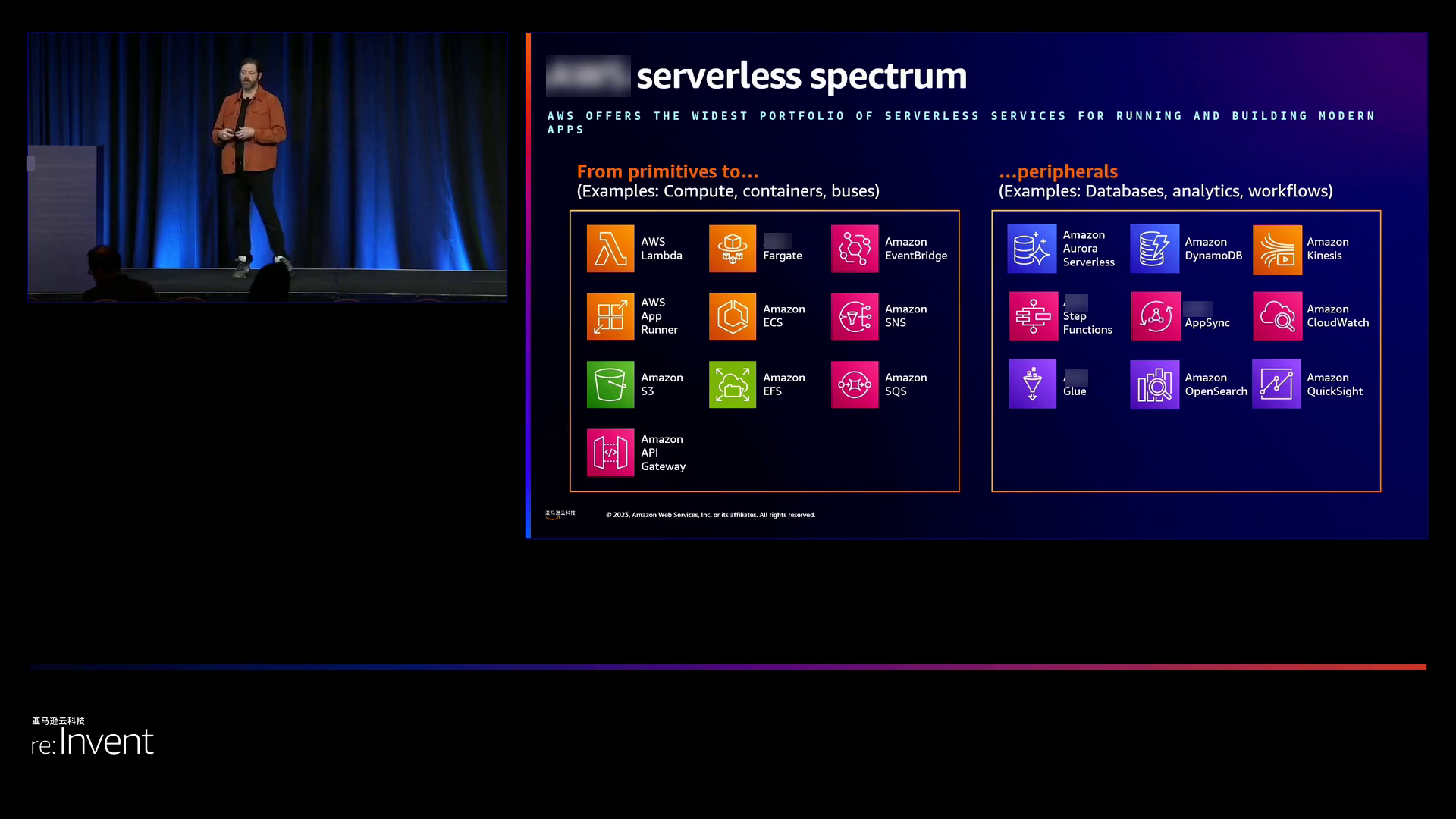Viewport: 1456px width, 819px height.
Task: Click the re:Invent logo
Action: pyautogui.click(x=93, y=739)
